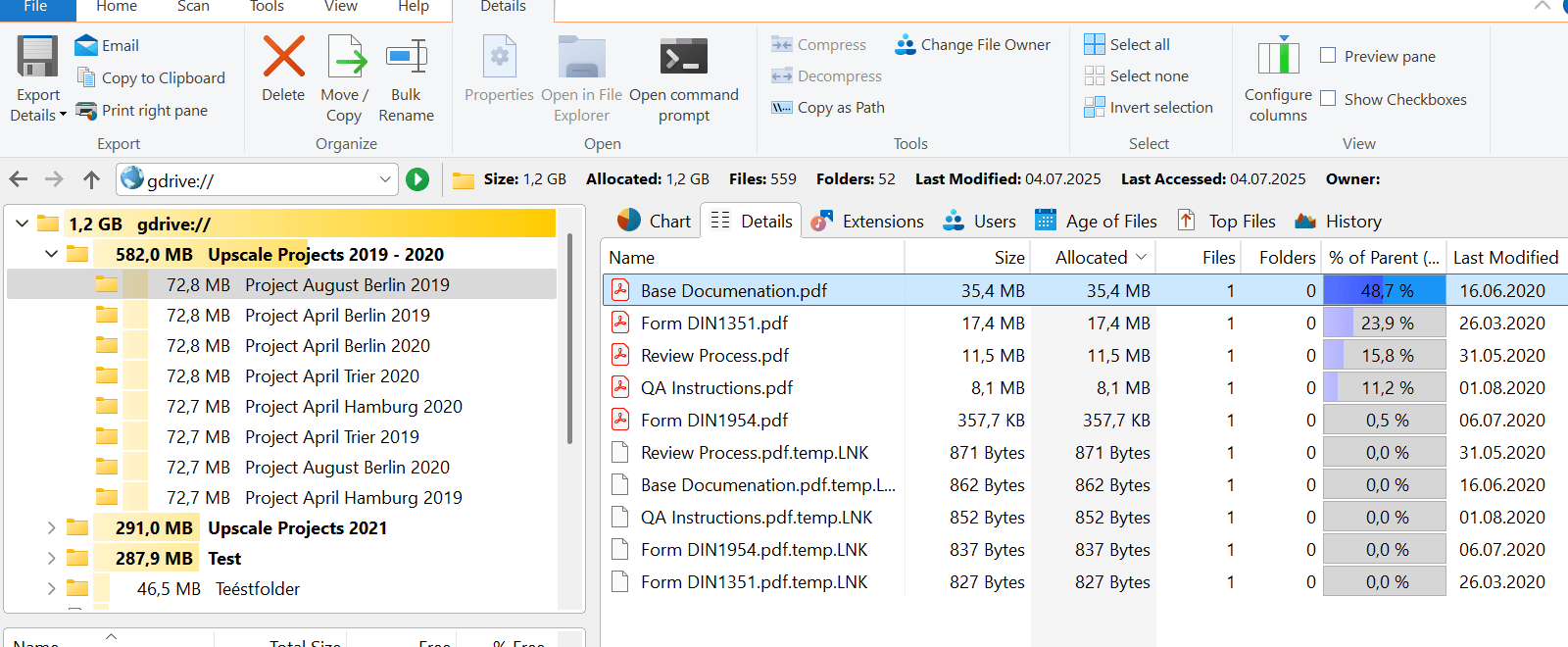The image size is (1568, 647).
Task: Click the Configure columns icon
Action: 1278,58
